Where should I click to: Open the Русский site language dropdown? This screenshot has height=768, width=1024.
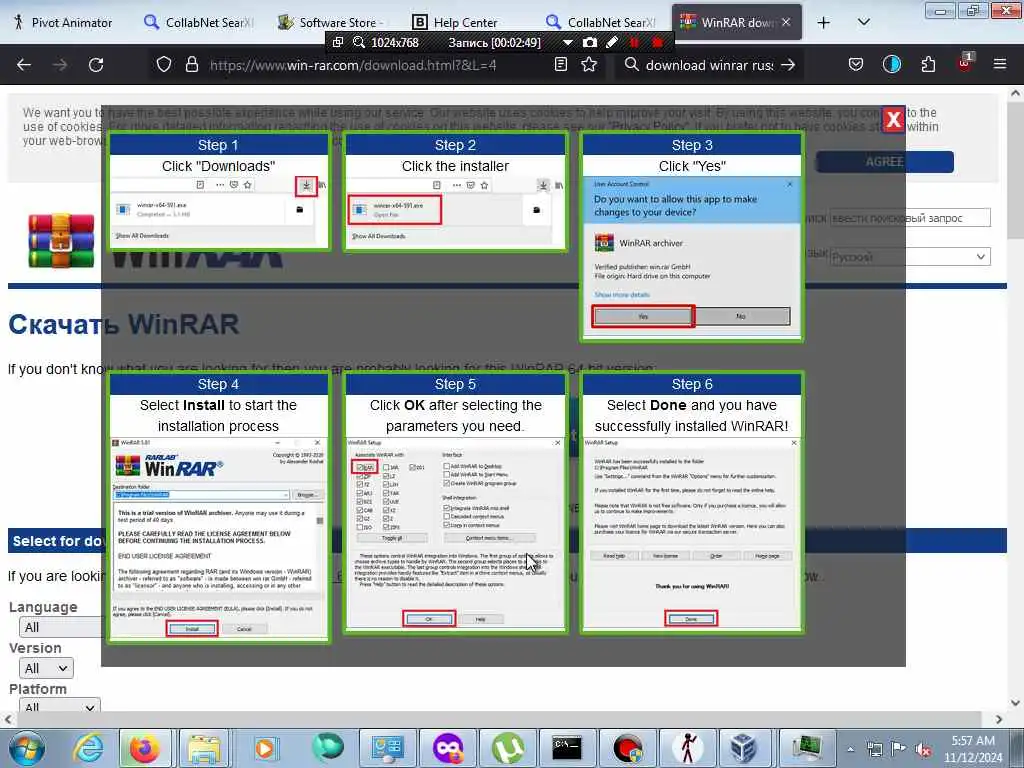tap(910, 257)
